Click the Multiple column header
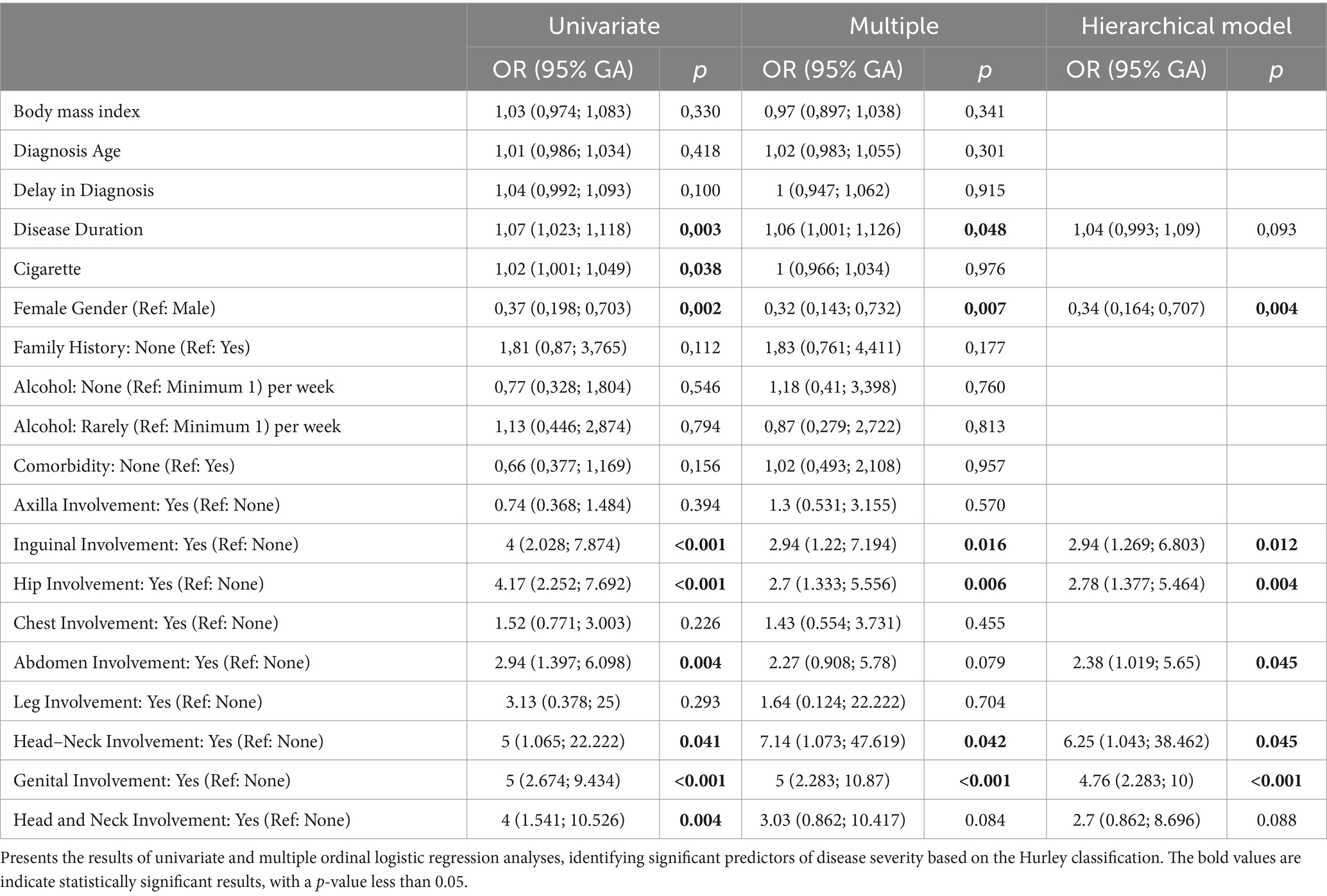 (894, 26)
